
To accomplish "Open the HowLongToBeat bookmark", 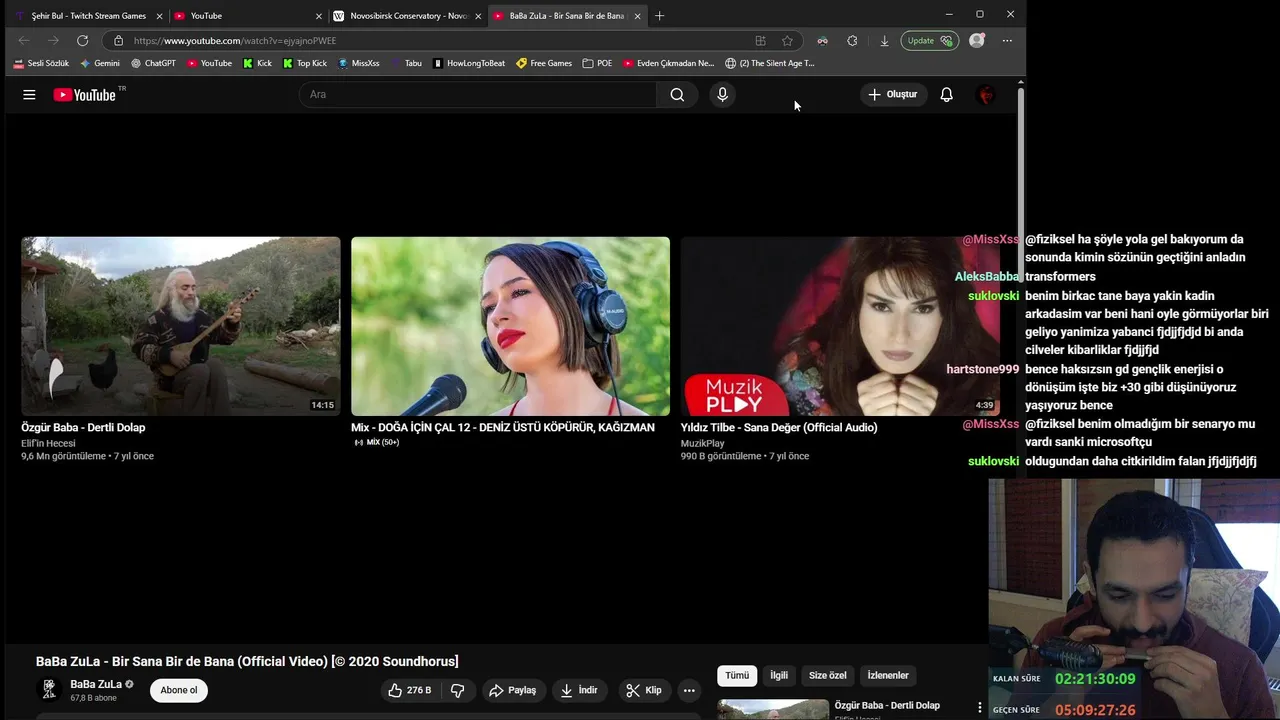I will [x=469, y=63].
